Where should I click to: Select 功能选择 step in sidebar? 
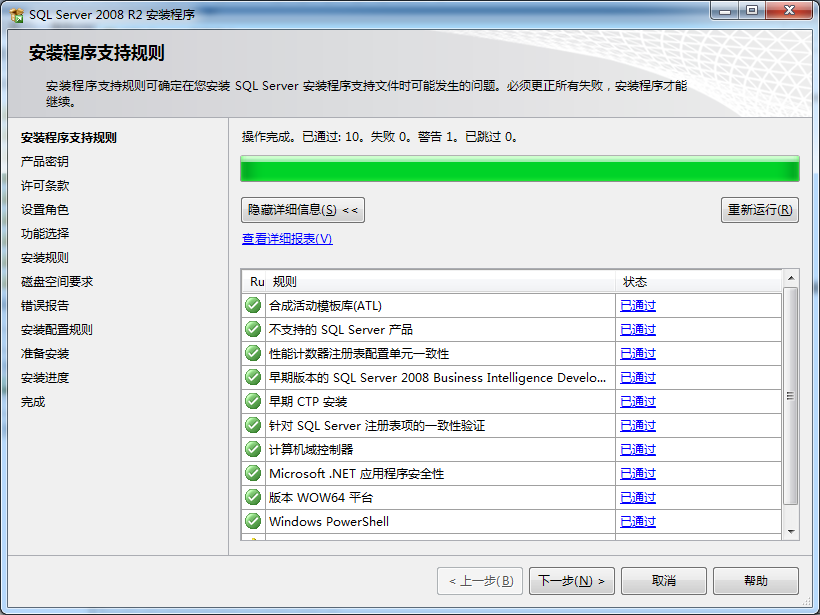tap(44, 234)
